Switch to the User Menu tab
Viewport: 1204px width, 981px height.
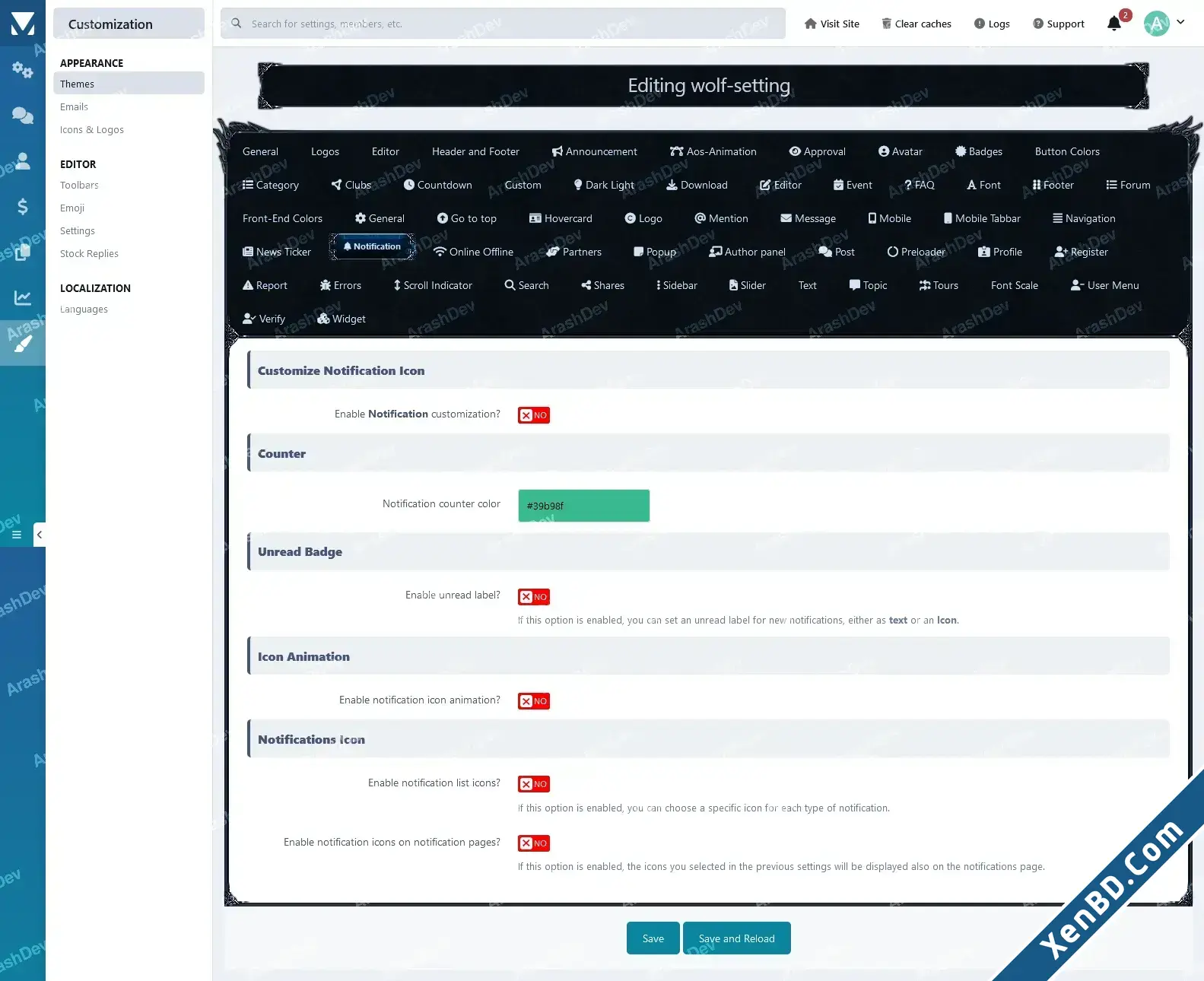click(1105, 285)
